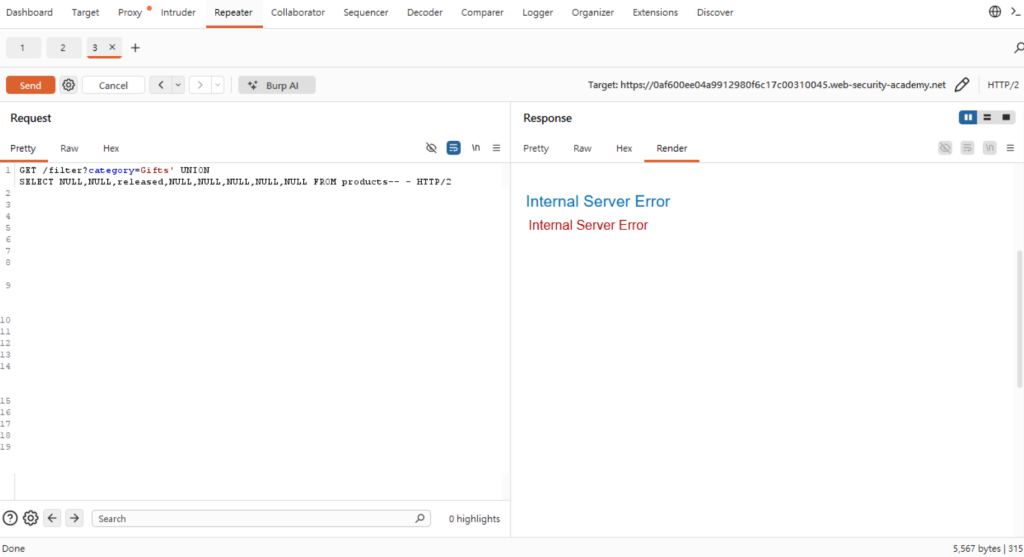Open the Proxy tab
Screen dimensions: 1024x557
130,12
